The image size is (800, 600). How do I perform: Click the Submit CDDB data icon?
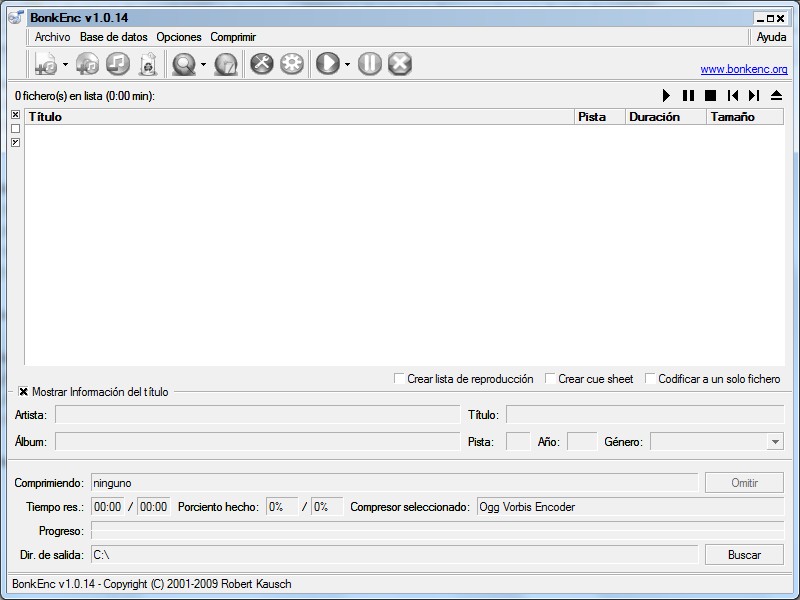pyautogui.click(x=226, y=64)
